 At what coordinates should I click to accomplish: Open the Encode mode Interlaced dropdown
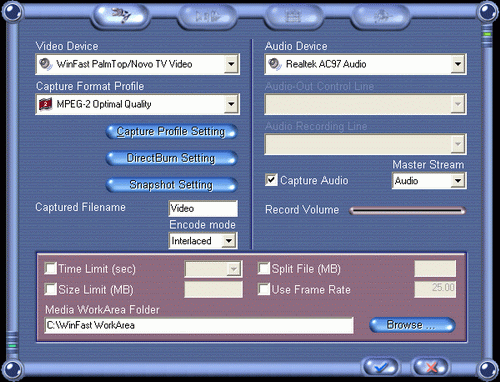[229, 241]
